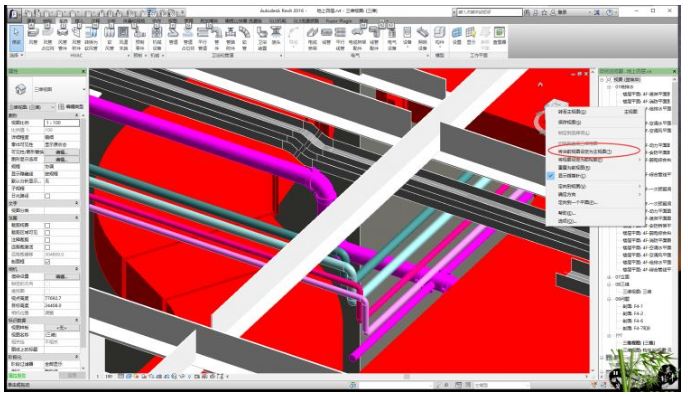Choose the Plumbing Fixture tool
Image resolution: width=688 pixels, height=397 pixels.
click(x=262, y=38)
